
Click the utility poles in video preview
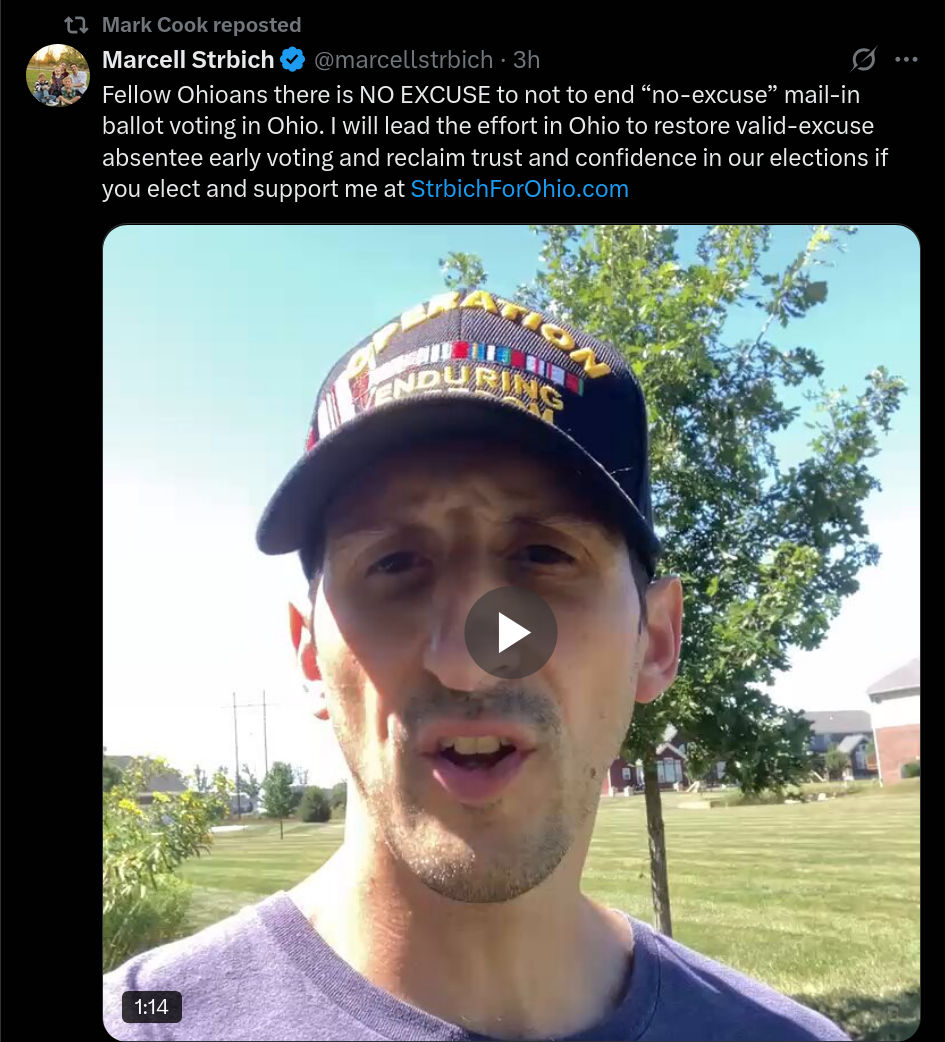click(250, 751)
